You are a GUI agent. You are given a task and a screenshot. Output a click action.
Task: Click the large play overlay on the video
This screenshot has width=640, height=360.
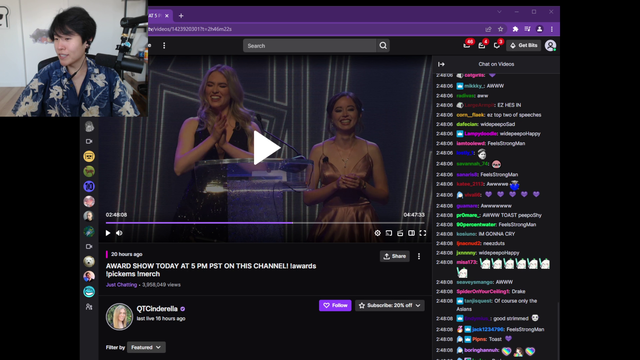[267, 147]
